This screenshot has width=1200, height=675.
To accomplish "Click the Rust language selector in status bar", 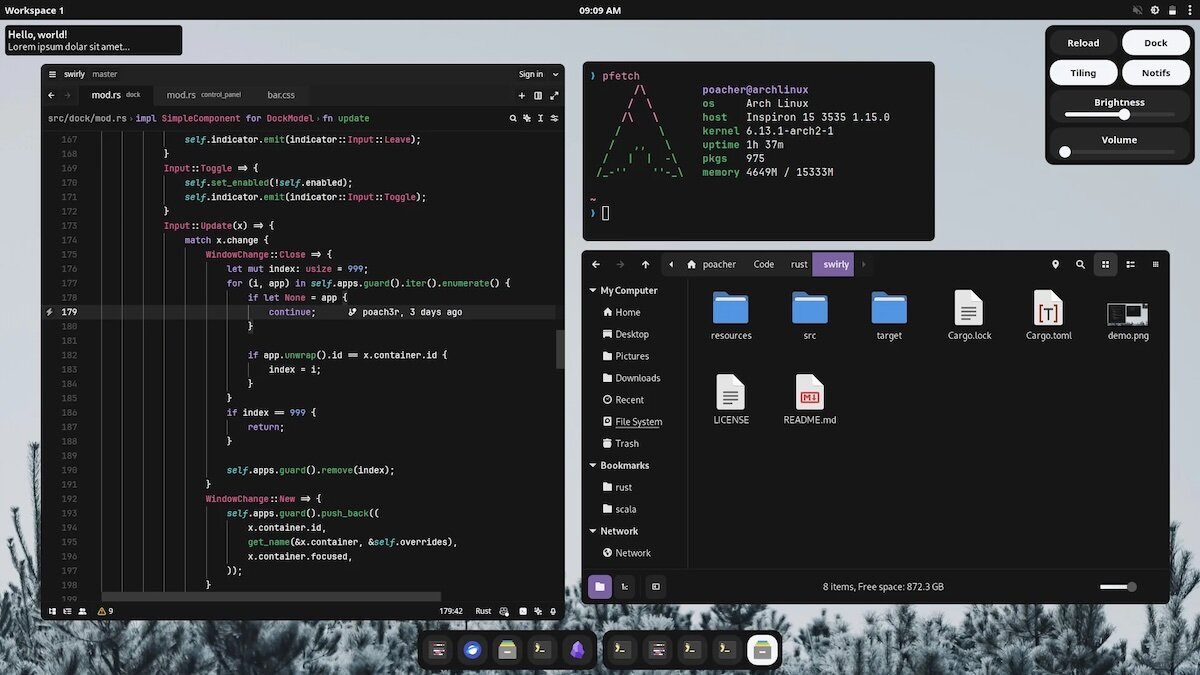I will tap(483, 611).
